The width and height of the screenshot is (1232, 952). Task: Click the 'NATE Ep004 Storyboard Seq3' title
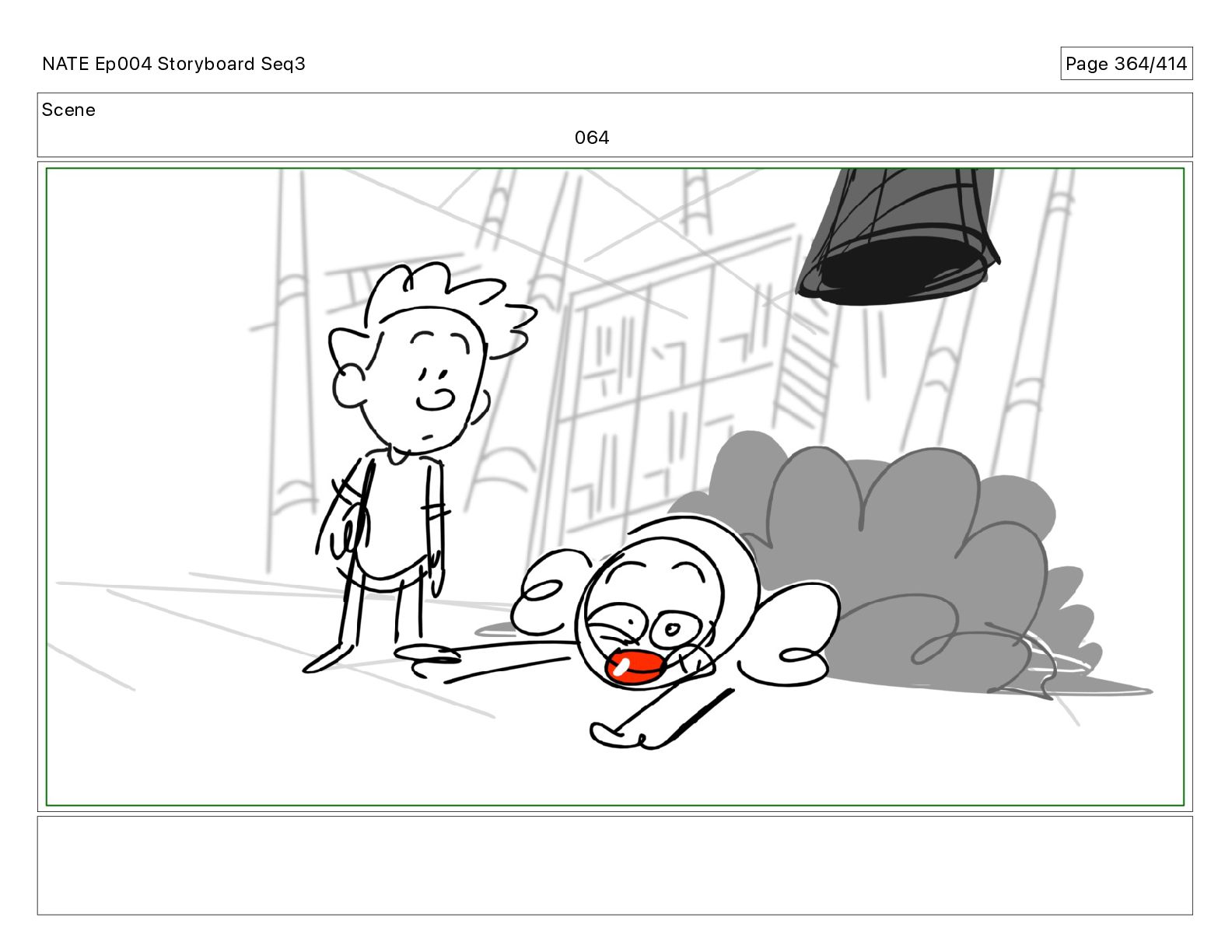coord(173,64)
